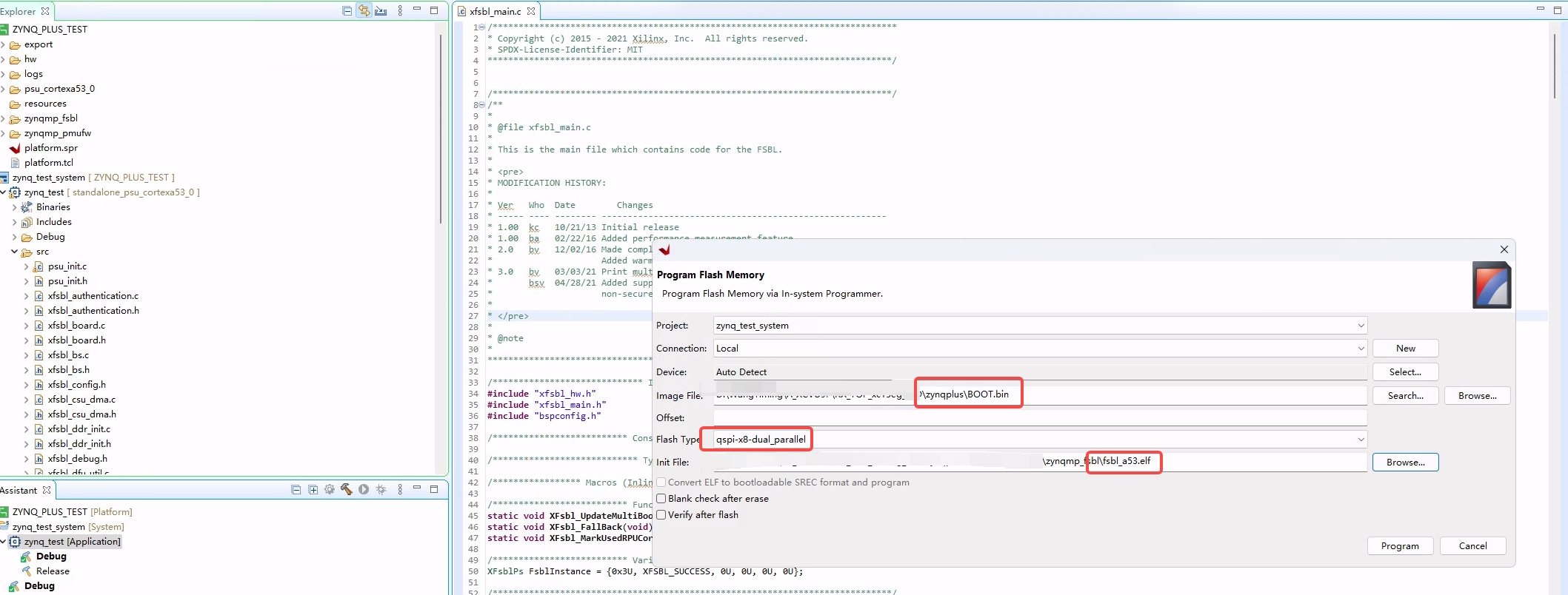The height and width of the screenshot is (595, 1568).
Task: Click the Offset input field
Action: 1040,417
